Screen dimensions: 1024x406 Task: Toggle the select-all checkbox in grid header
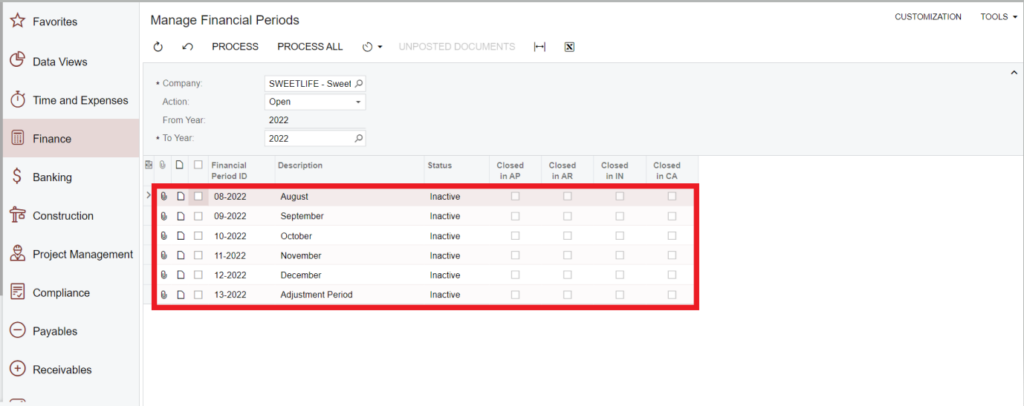point(198,165)
